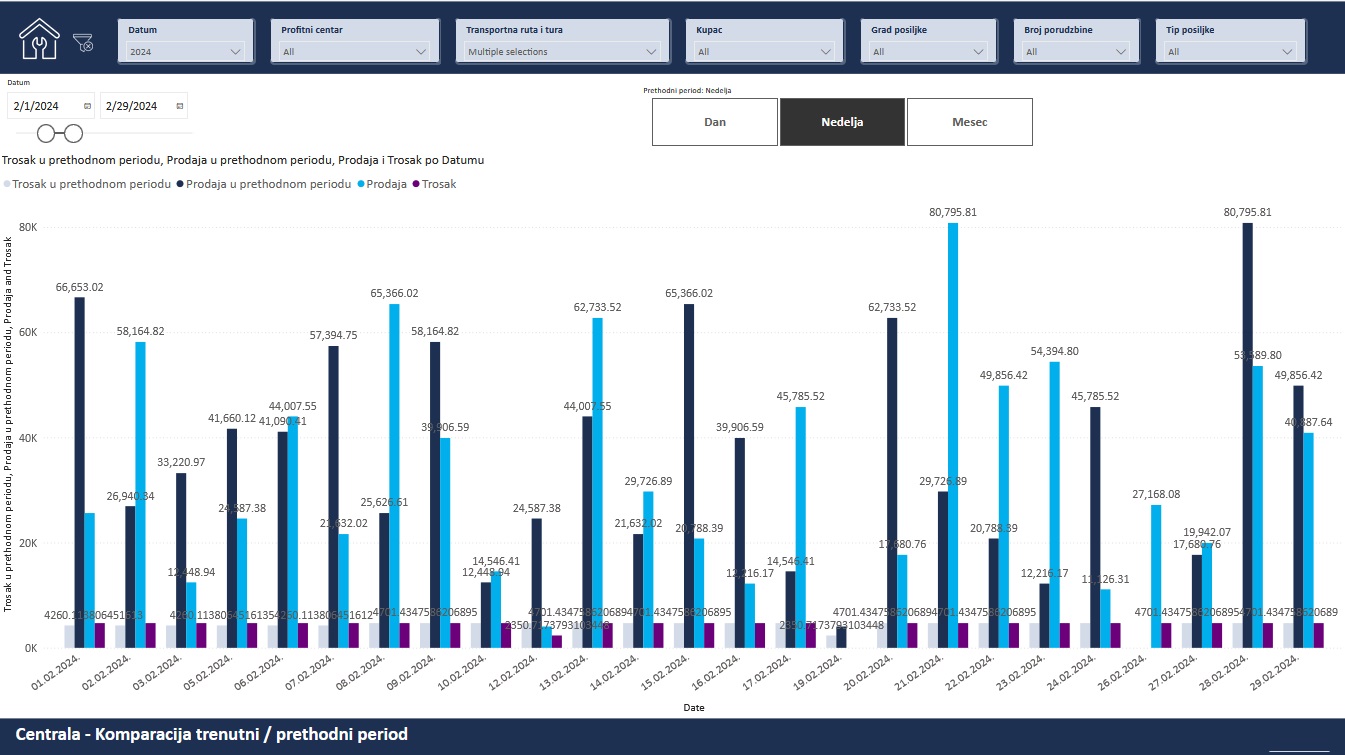Click the purple Trosak legend dot
The width and height of the screenshot is (1345, 755).
click(x=415, y=184)
